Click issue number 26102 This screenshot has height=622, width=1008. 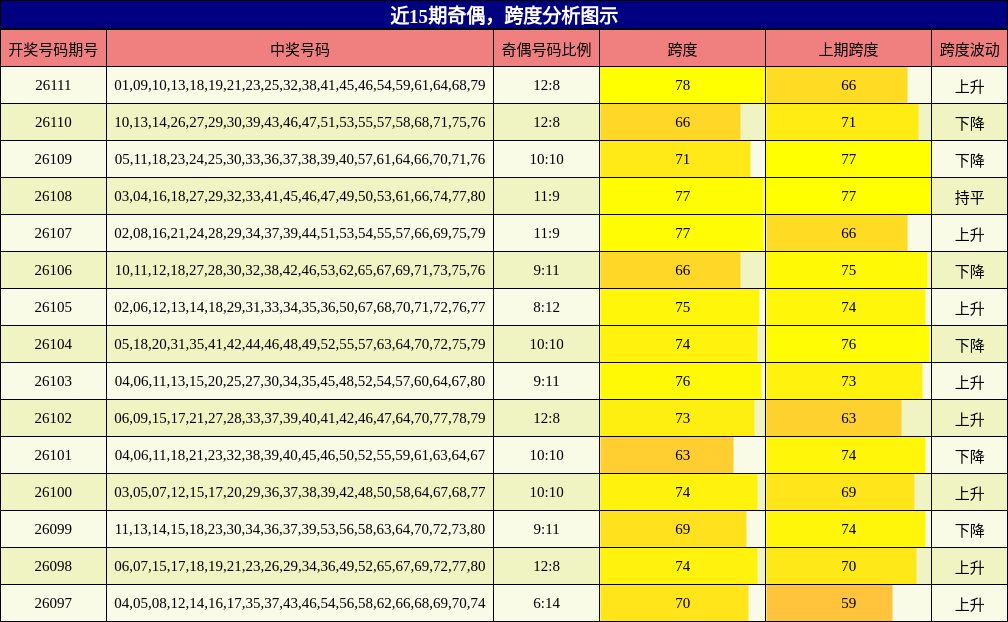(53, 418)
